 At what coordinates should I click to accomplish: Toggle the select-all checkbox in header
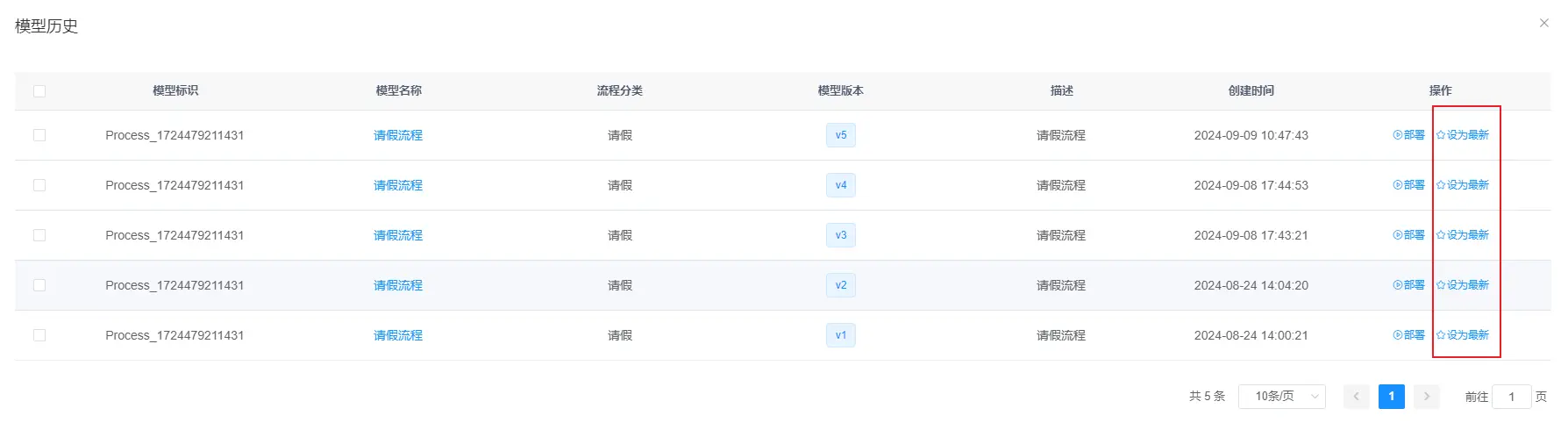point(39,90)
